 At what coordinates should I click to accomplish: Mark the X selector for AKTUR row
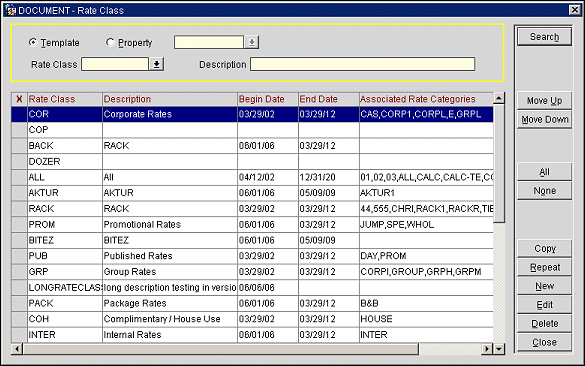point(19,193)
